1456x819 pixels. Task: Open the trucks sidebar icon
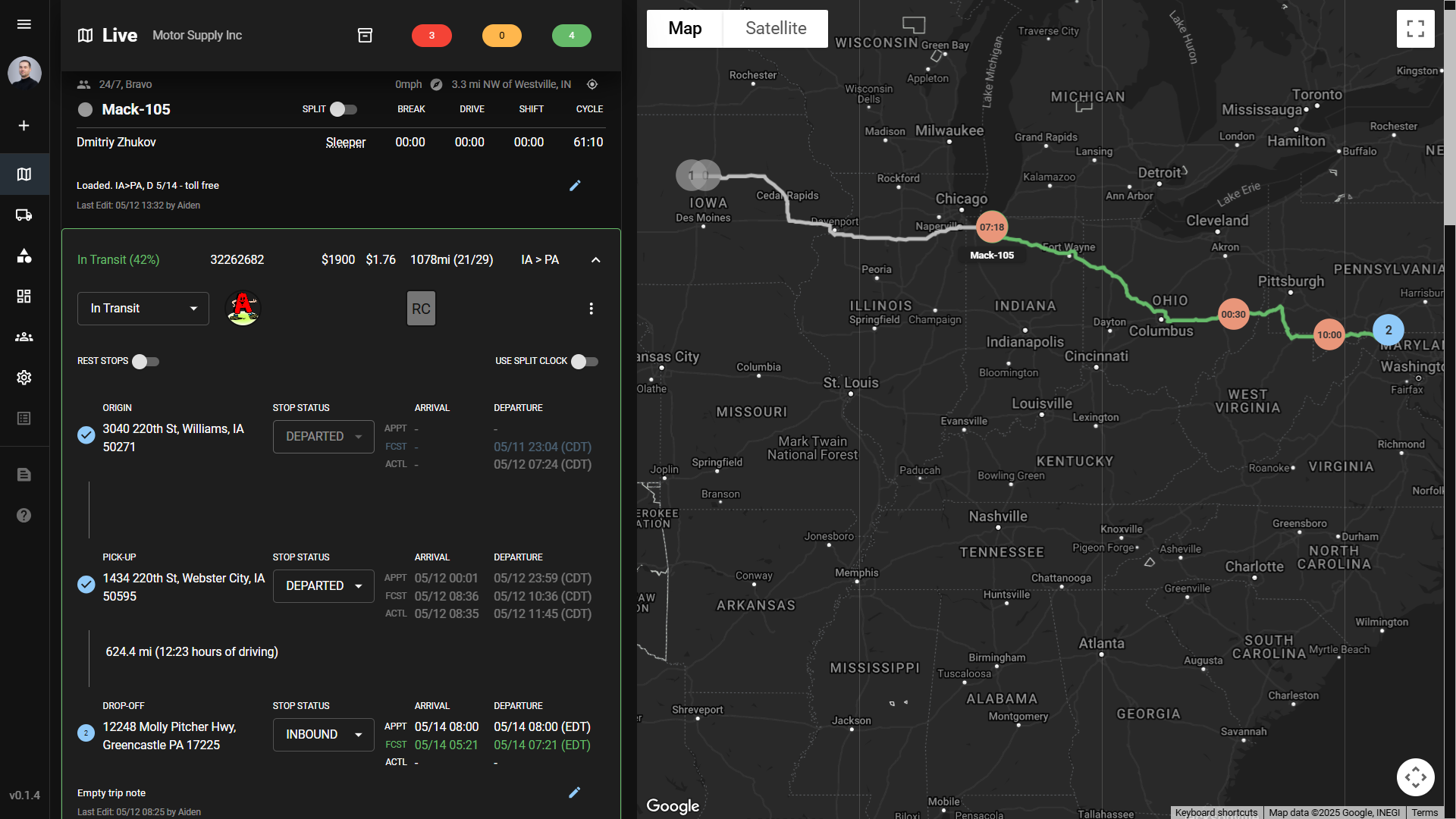[x=24, y=215]
